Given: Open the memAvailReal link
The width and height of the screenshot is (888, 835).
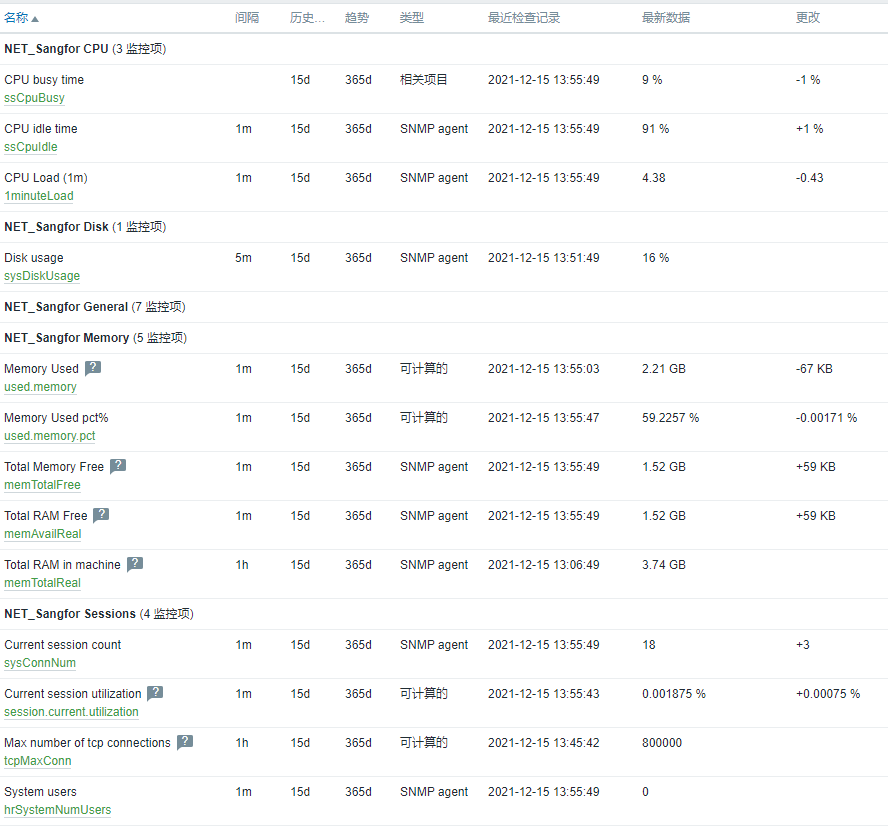Looking at the screenshot, I should (x=42, y=534).
